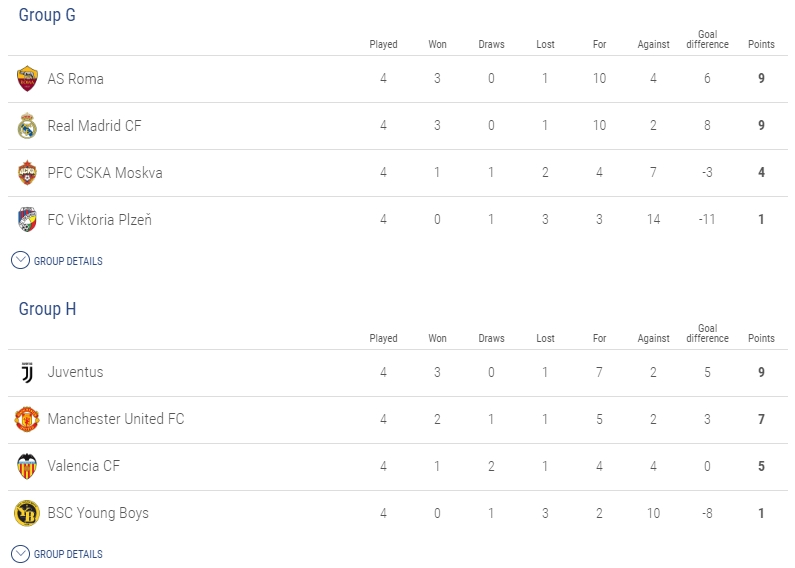
Task: Open the Valencia CF crest icon
Action: [27, 466]
